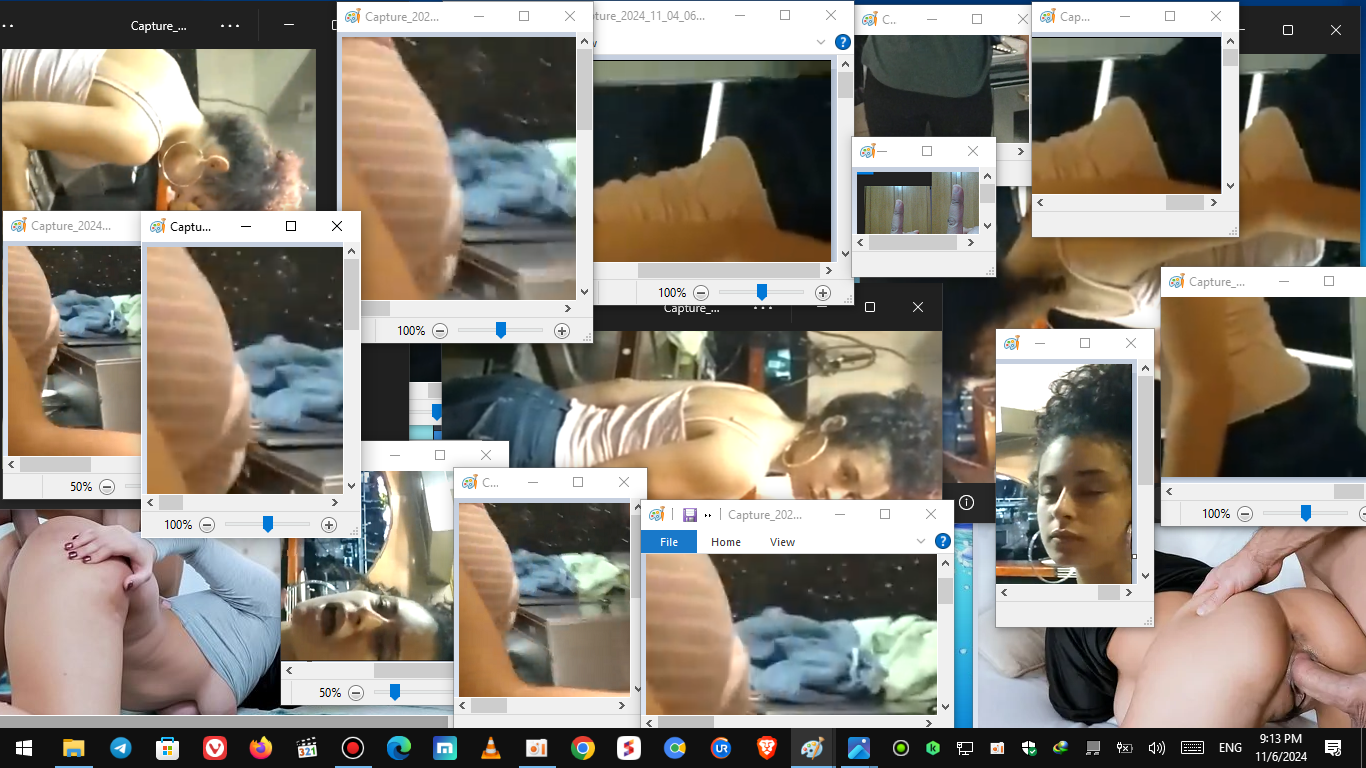Open Telegram from the taskbar
Image resolution: width=1366 pixels, height=768 pixels.
pyautogui.click(x=120, y=748)
